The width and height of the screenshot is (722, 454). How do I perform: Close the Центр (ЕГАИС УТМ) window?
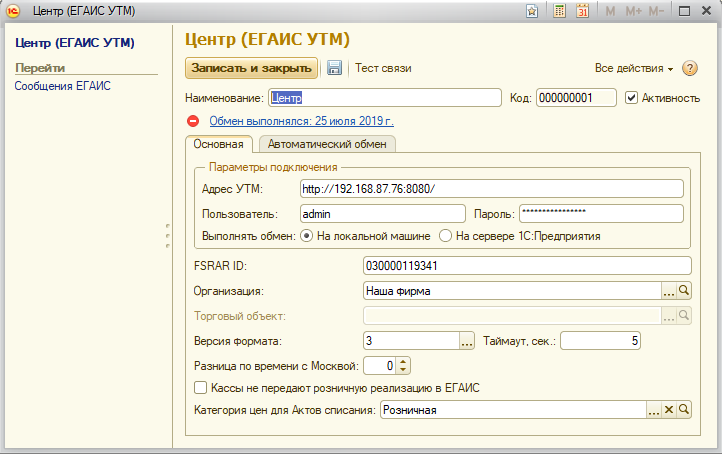click(707, 11)
